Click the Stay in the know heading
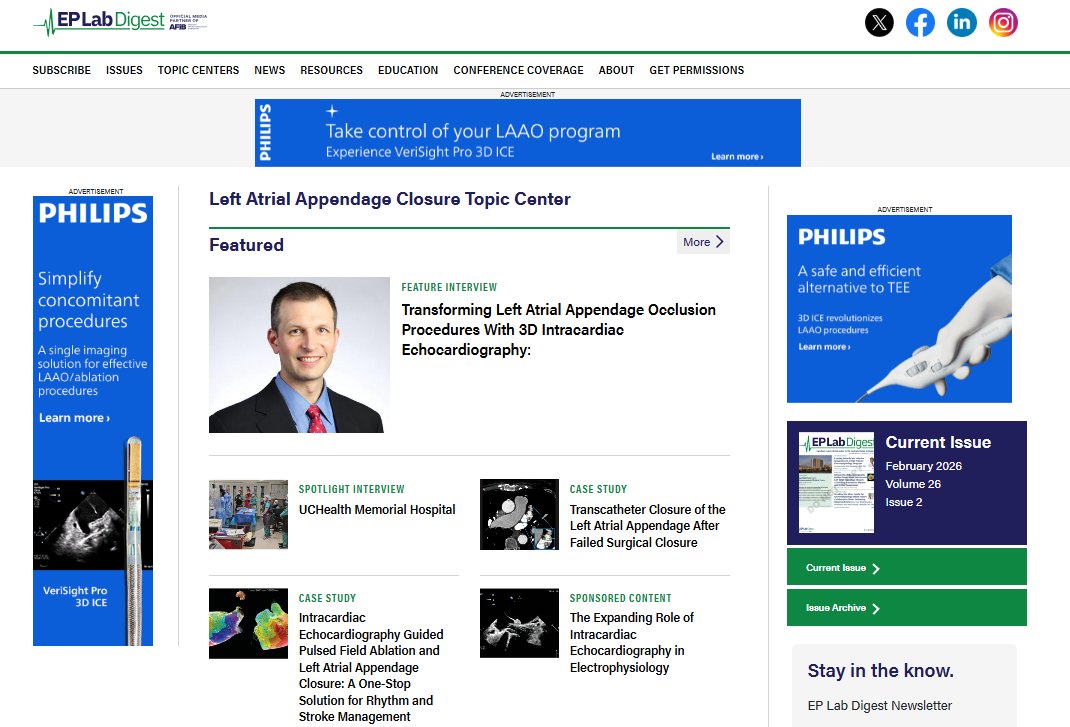This screenshot has height=727, width=1070. 880,671
